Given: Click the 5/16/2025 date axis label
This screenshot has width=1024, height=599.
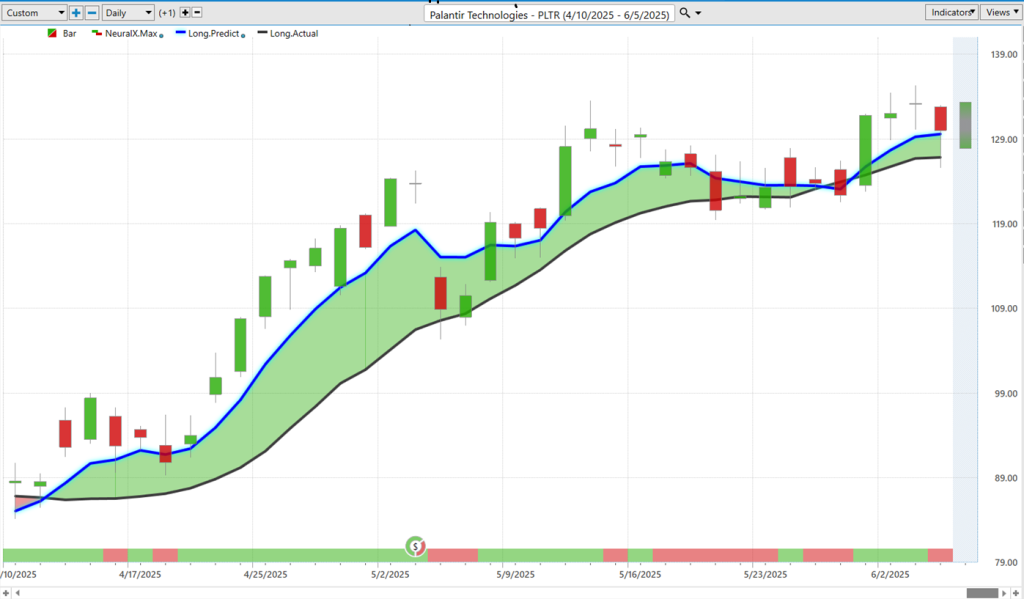Looking at the screenshot, I should click(x=640, y=574).
